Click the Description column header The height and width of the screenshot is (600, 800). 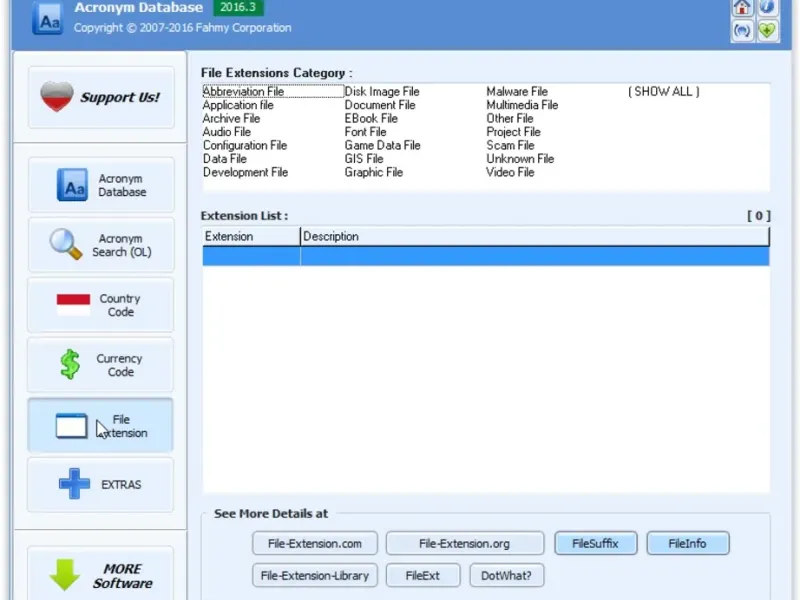(535, 236)
